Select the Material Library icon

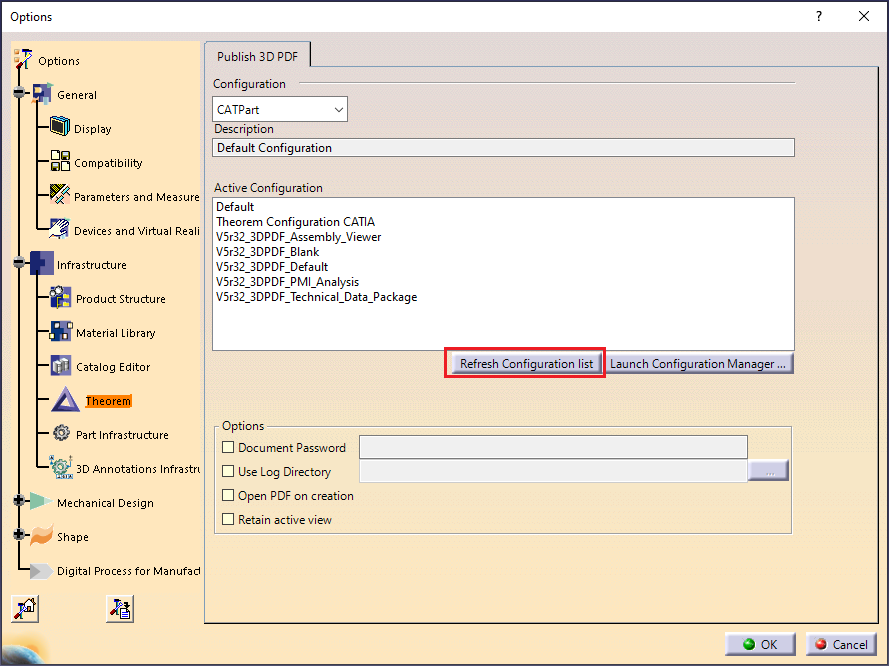[x=61, y=332]
